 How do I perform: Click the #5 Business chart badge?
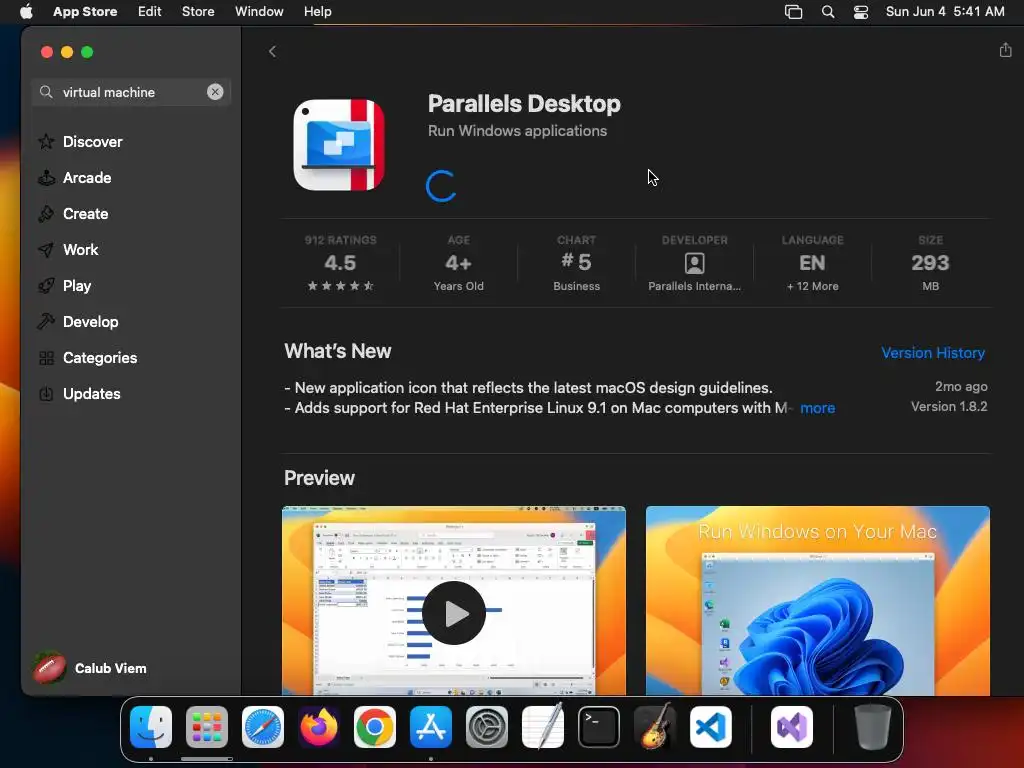[576, 263]
